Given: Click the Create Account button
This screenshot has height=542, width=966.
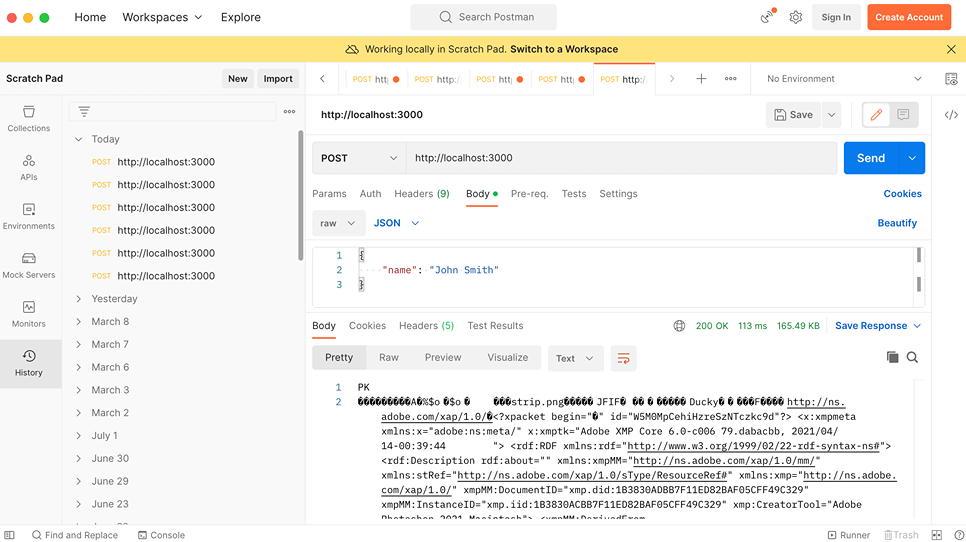Looking at the screenshot, I should [909, 17].
